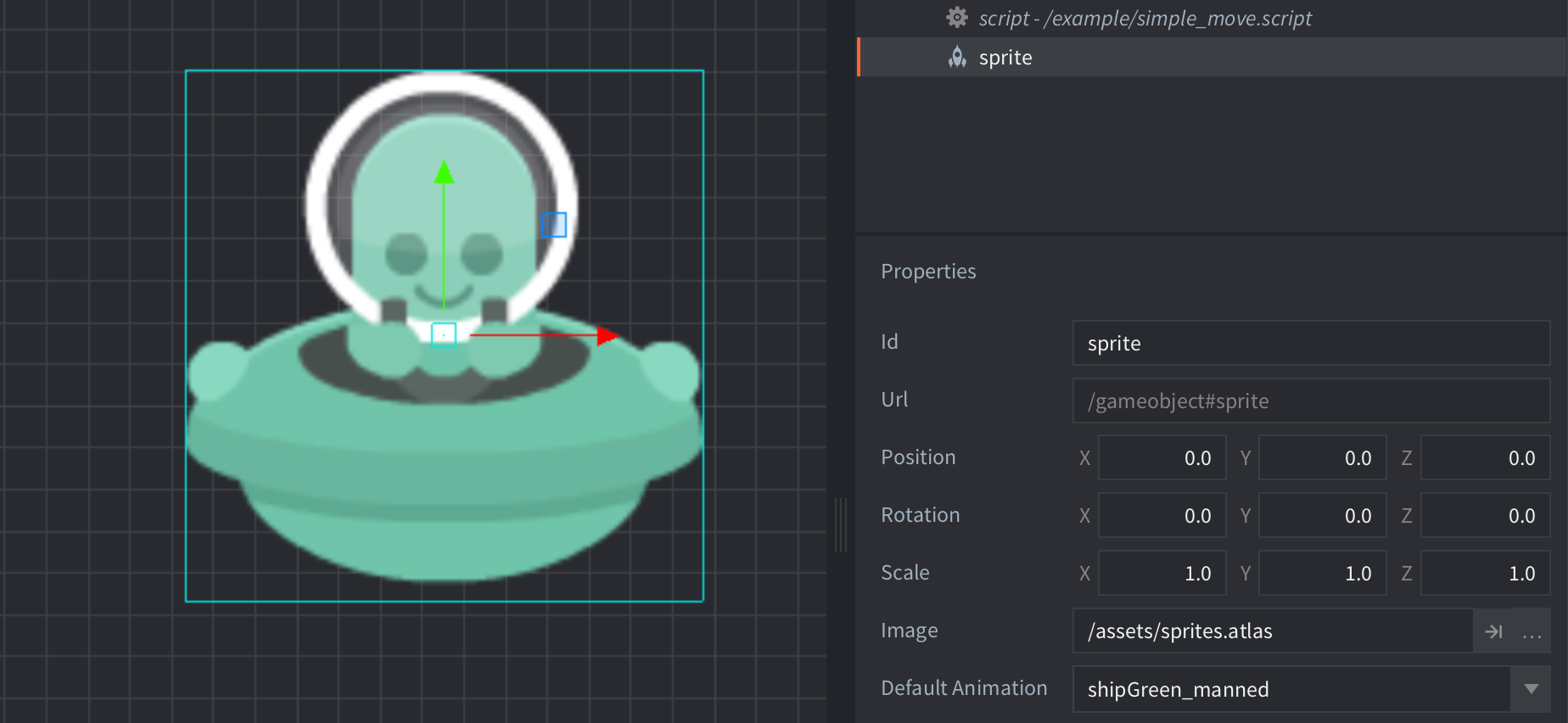The height and width of the screenshot is (723, 1568).
Task: Edit the Scale Z value
Action: (1486, 574)
